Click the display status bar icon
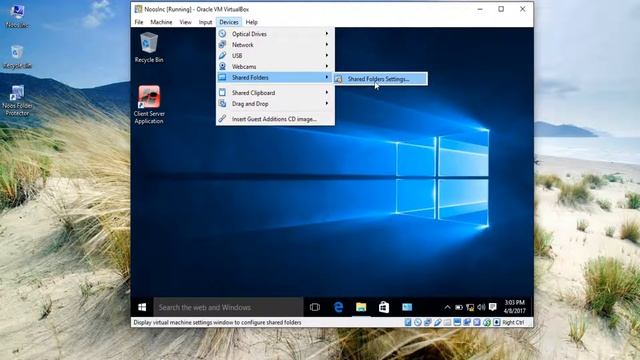The width and height of the screenshot is (640, 360). coord(457,322)
